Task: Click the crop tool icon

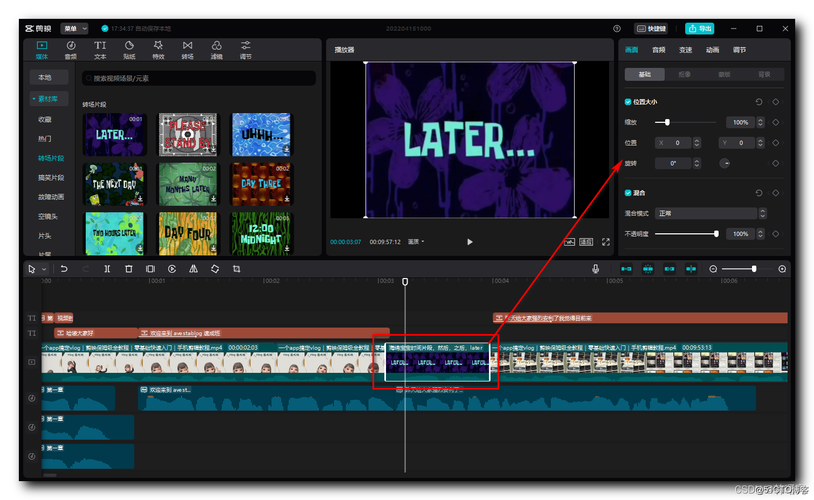Action: pyautogui.click(x=237, y=269)
